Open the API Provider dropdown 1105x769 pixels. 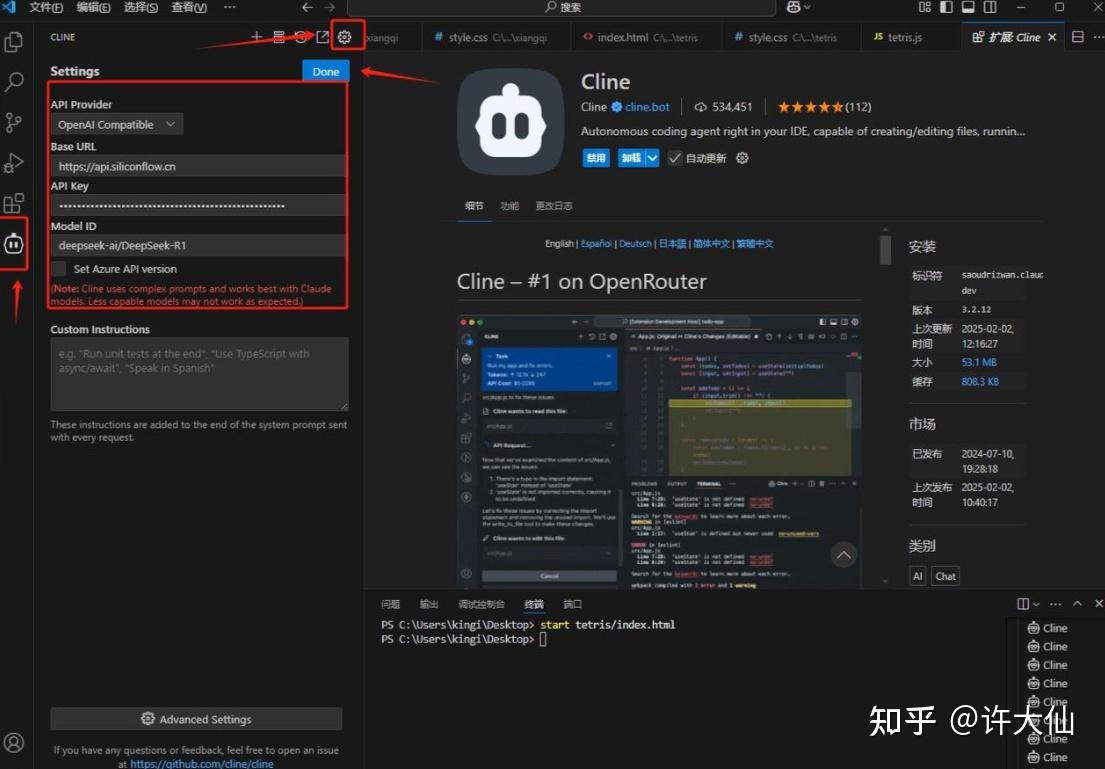(116, 123)
